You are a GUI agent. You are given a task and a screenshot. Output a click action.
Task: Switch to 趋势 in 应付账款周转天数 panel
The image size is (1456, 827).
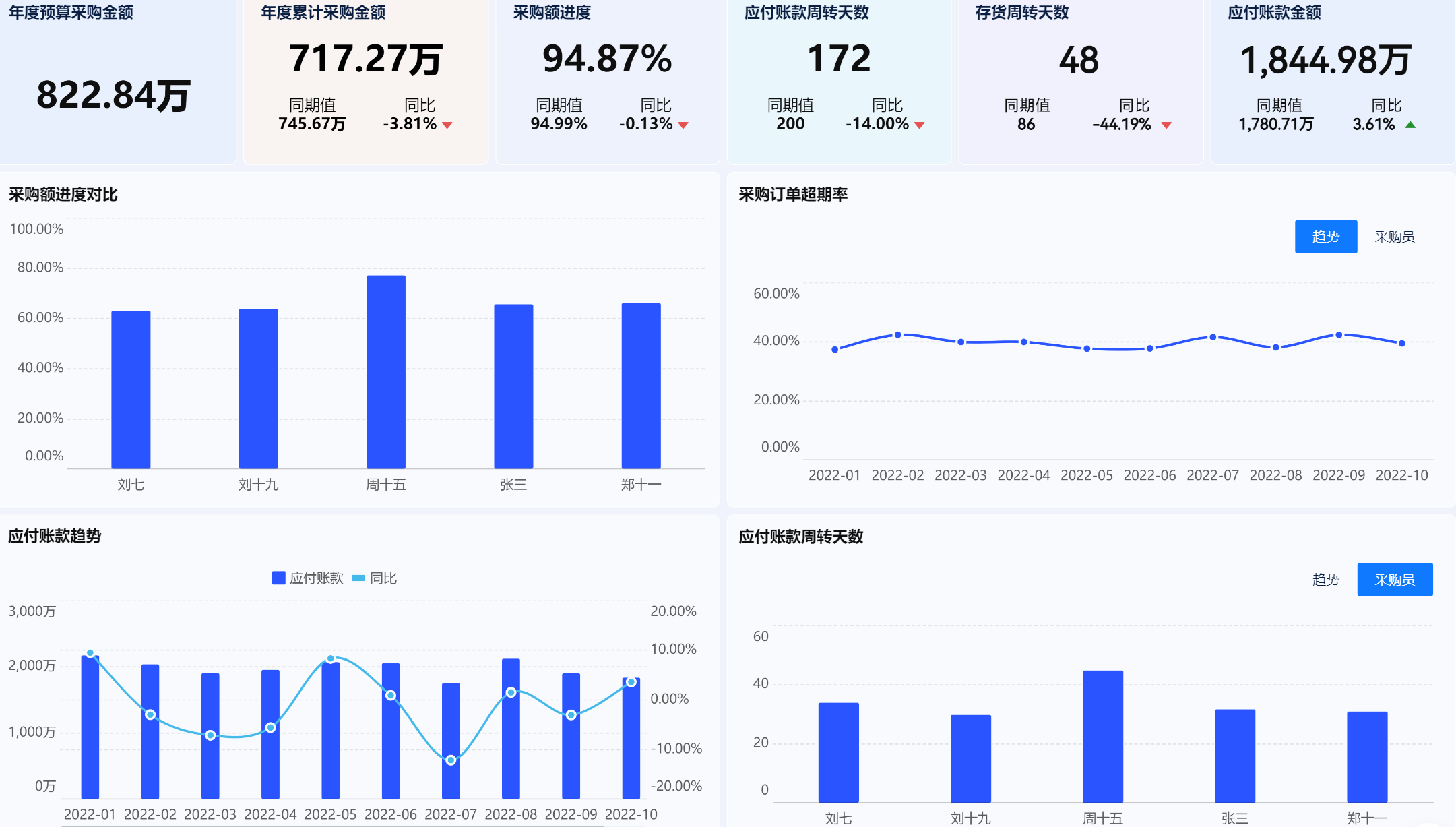click(x=1325, y=580)
